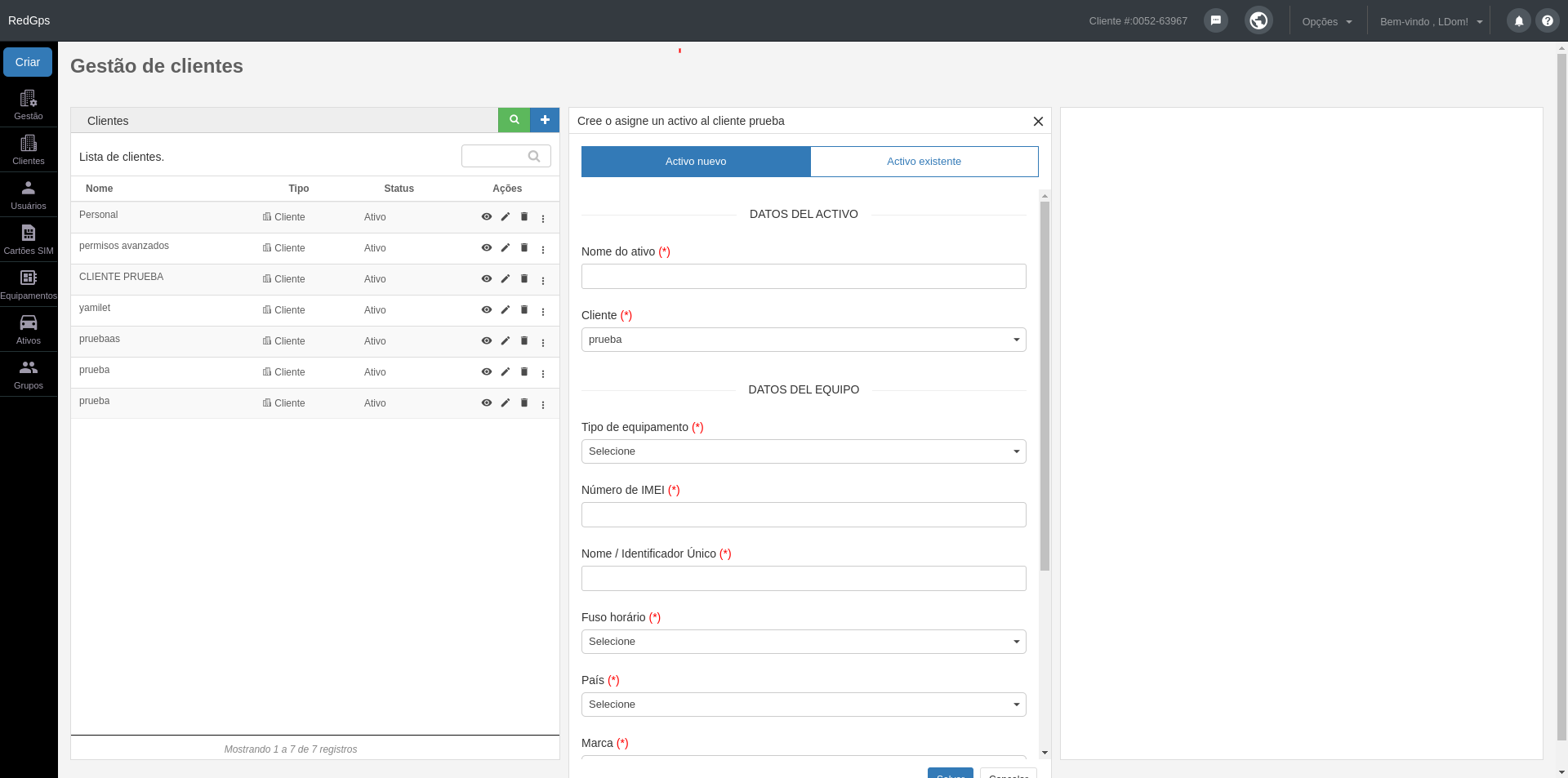Click the form's vertical scrollbar thumb
Image resolution: width=1568 pixels, height=778 pixels.
pos(1045,385)
